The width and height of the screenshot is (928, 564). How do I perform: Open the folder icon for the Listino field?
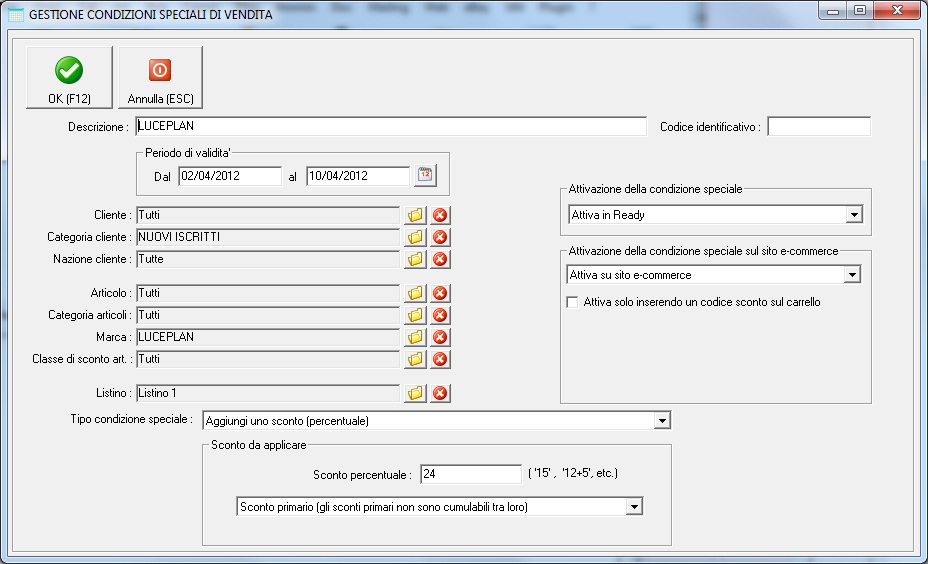(x=415, y=393)
